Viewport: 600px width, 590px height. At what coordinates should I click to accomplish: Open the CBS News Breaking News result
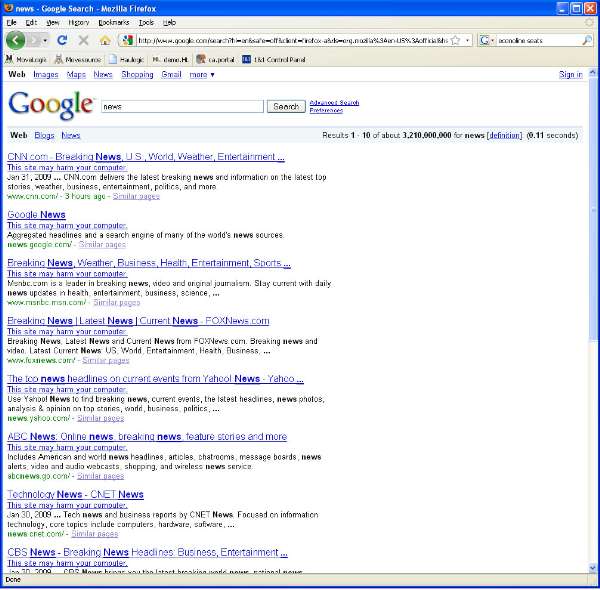pyautogui.click(x=147, y=552)
